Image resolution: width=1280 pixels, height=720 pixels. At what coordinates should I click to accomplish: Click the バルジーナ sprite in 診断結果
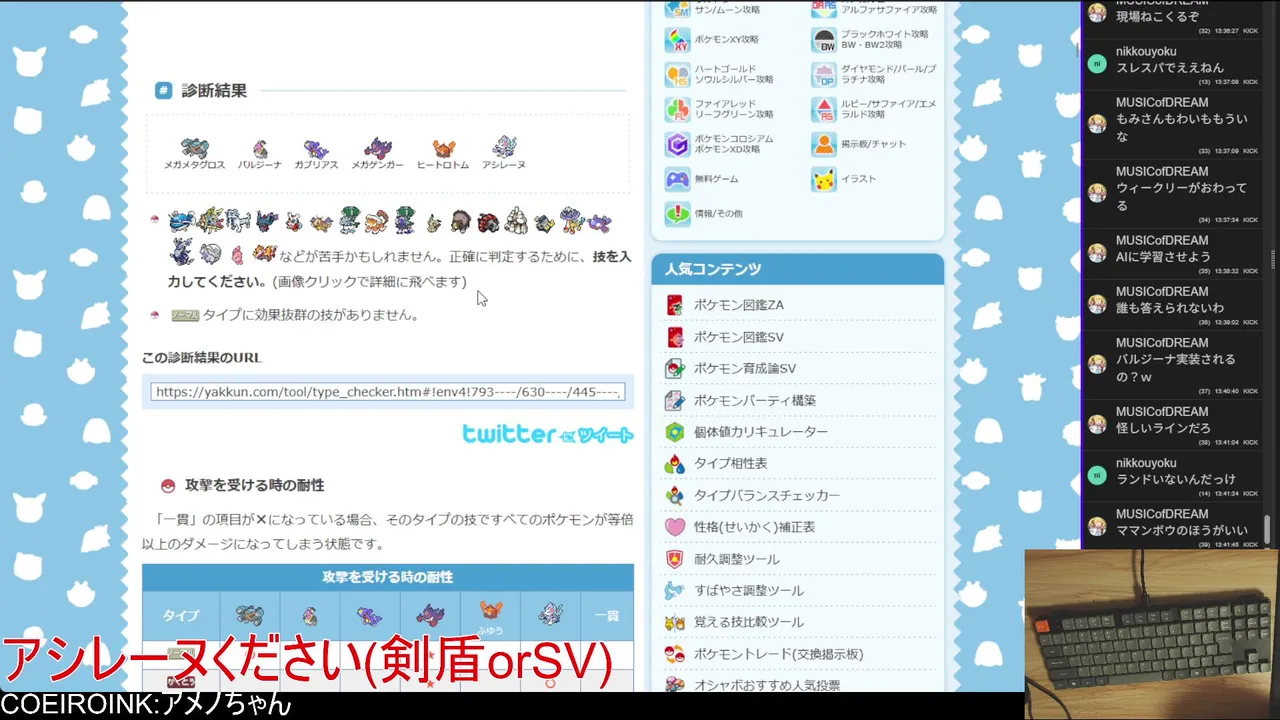(260, 148)
